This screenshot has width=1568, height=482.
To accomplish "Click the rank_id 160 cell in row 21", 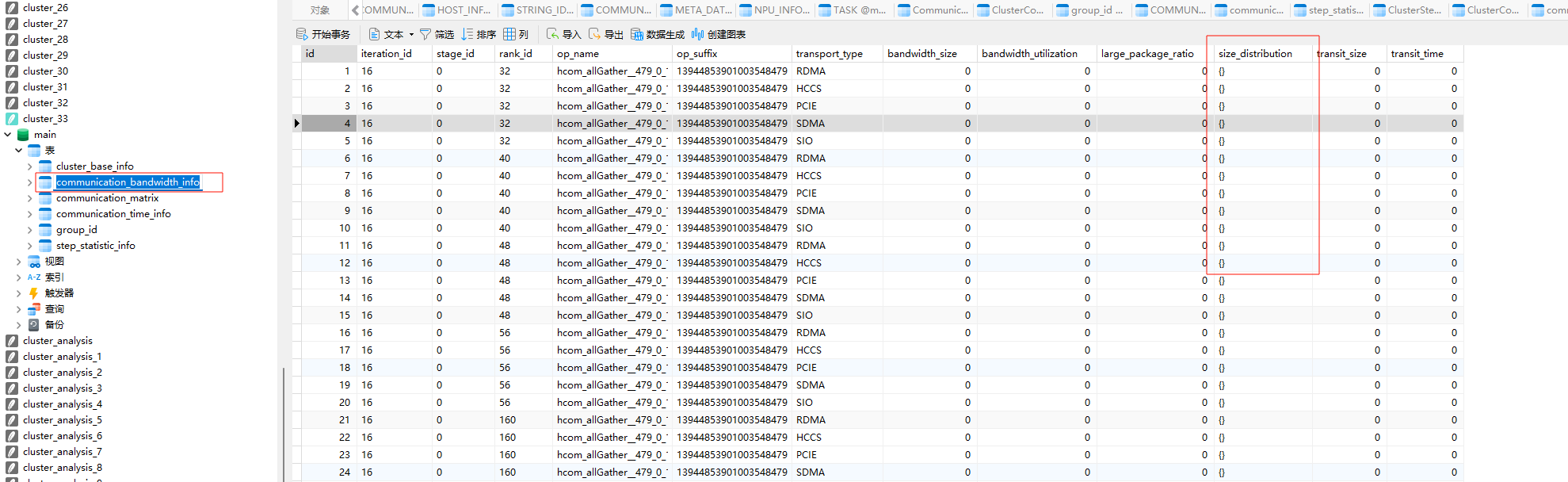I will click(523, 420).
